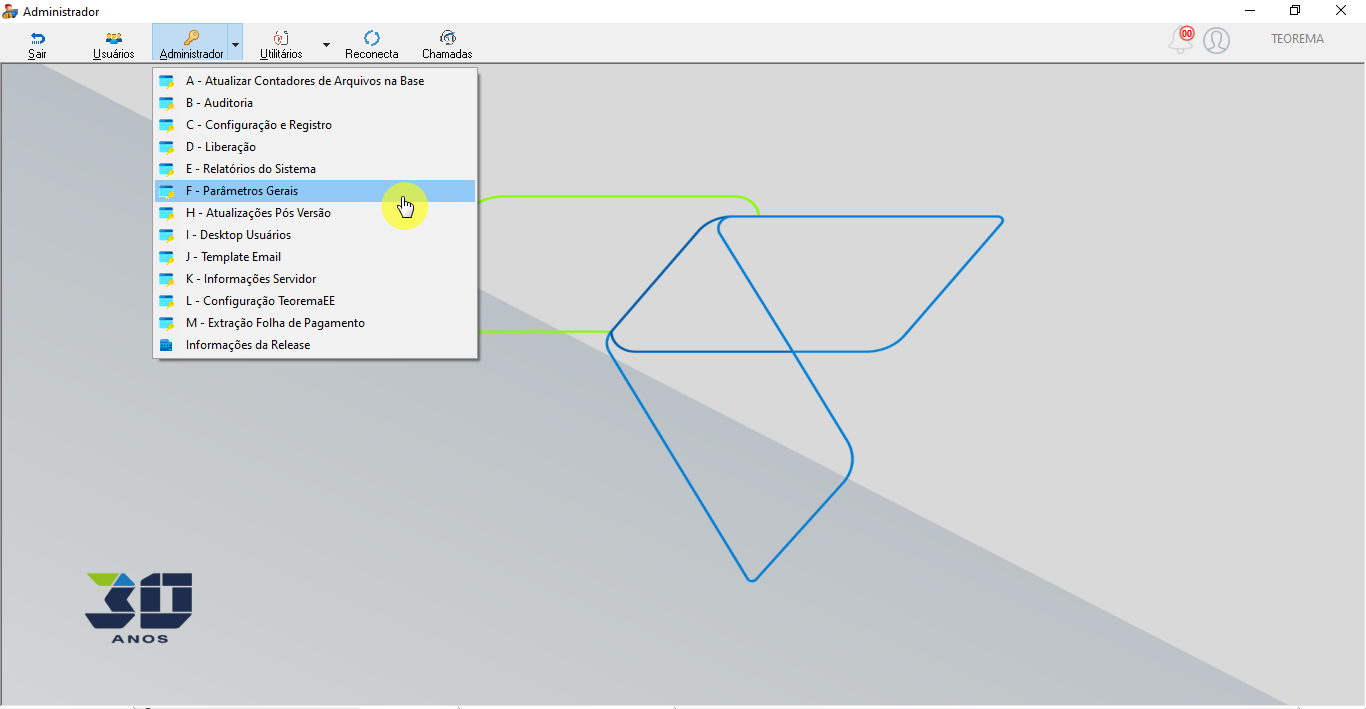The image size is (1366, 709).
Task: Open H - Atualizações Pós Versão
Action: coord(315,213)
